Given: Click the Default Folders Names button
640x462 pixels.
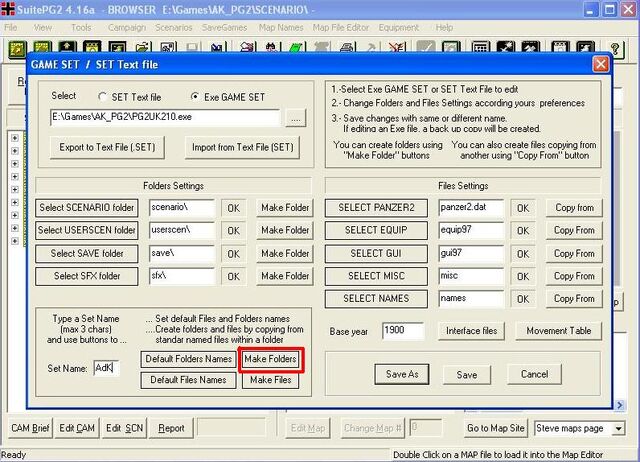Looking at the screenshot, I should tap(189, 359).
